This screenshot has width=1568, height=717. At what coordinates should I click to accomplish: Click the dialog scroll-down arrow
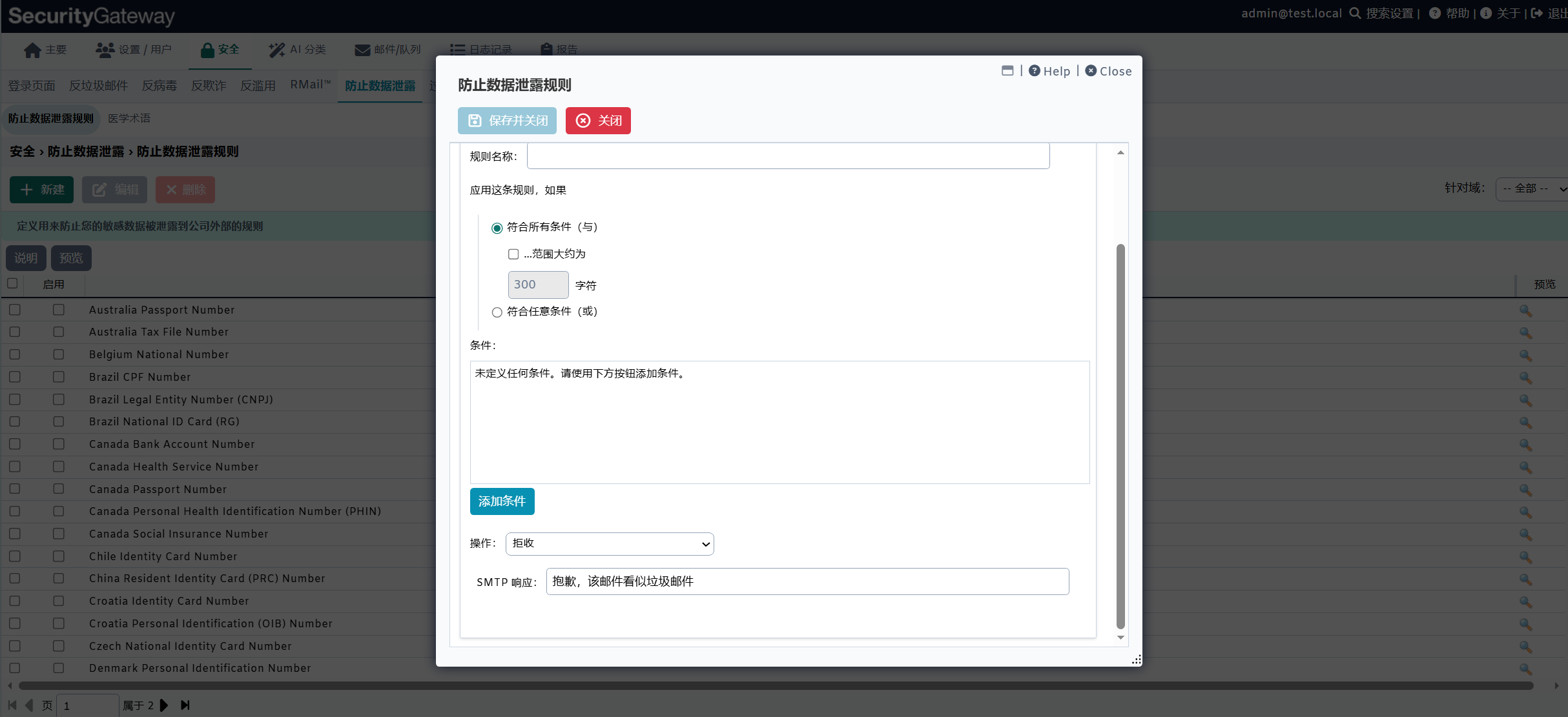1120,638
